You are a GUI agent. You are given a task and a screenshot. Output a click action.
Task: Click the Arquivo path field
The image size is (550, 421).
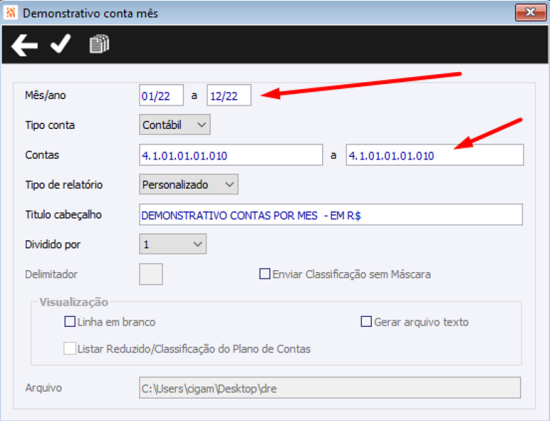(x=330, y=388)
